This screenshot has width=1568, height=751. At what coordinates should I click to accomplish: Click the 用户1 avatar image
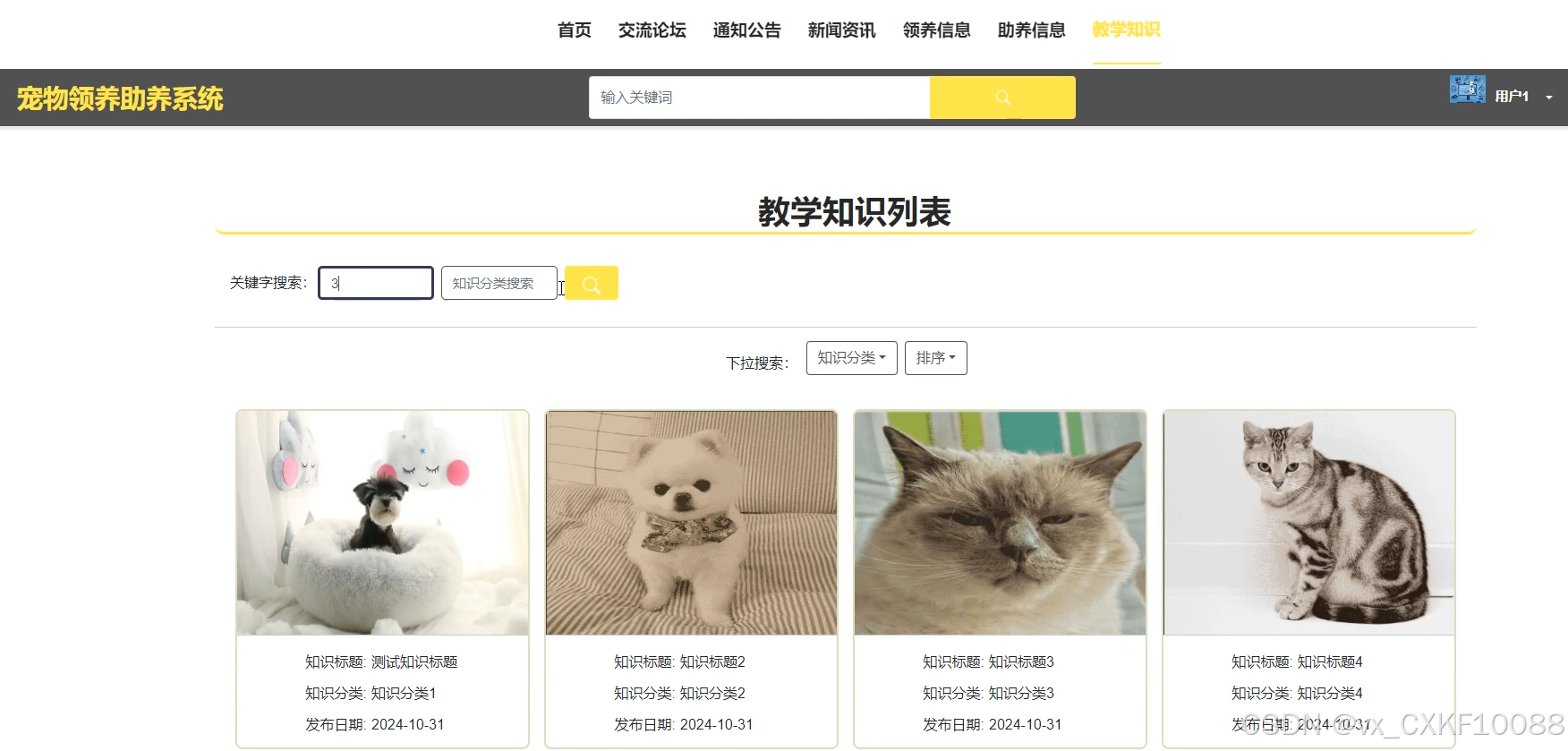tap(1468, 90)
